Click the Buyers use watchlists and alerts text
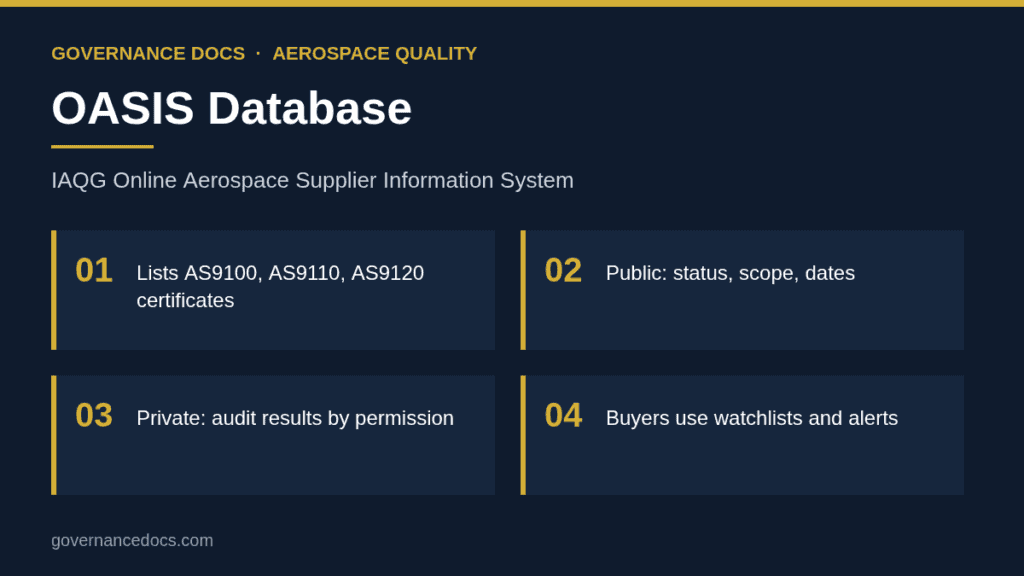Image resolution: width=1024 pixels, height=576 pixels. (x=752, y=418)
